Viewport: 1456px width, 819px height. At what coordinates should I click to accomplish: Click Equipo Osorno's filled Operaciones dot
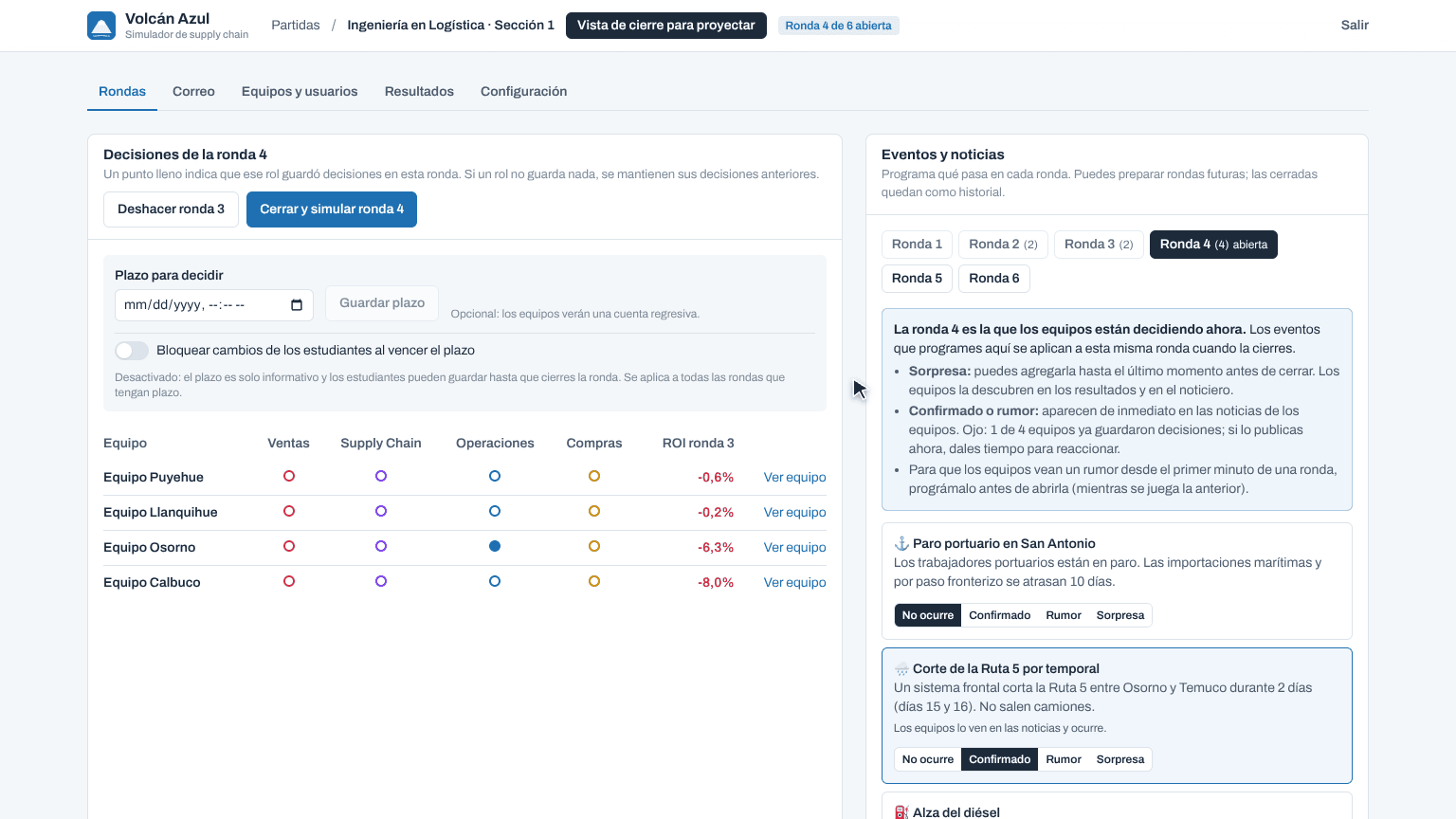point(495,546)
